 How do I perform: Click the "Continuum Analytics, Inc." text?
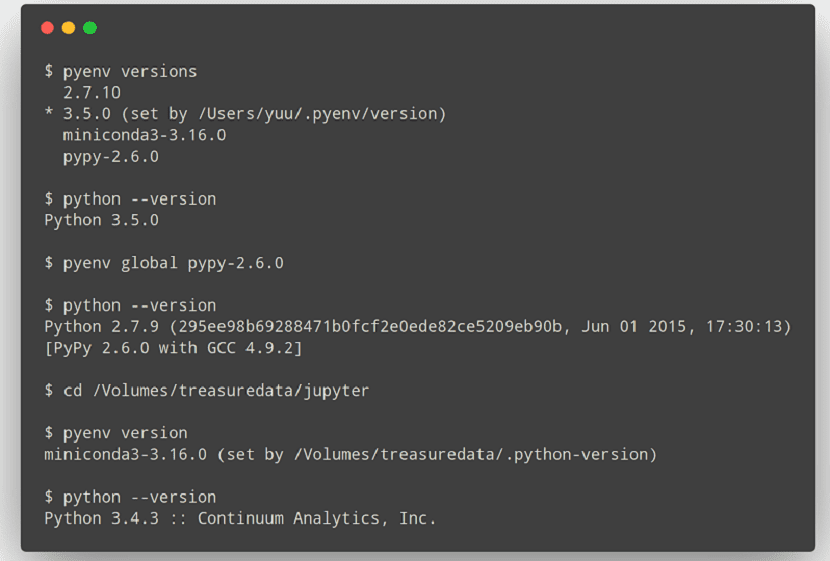[317, 518]
